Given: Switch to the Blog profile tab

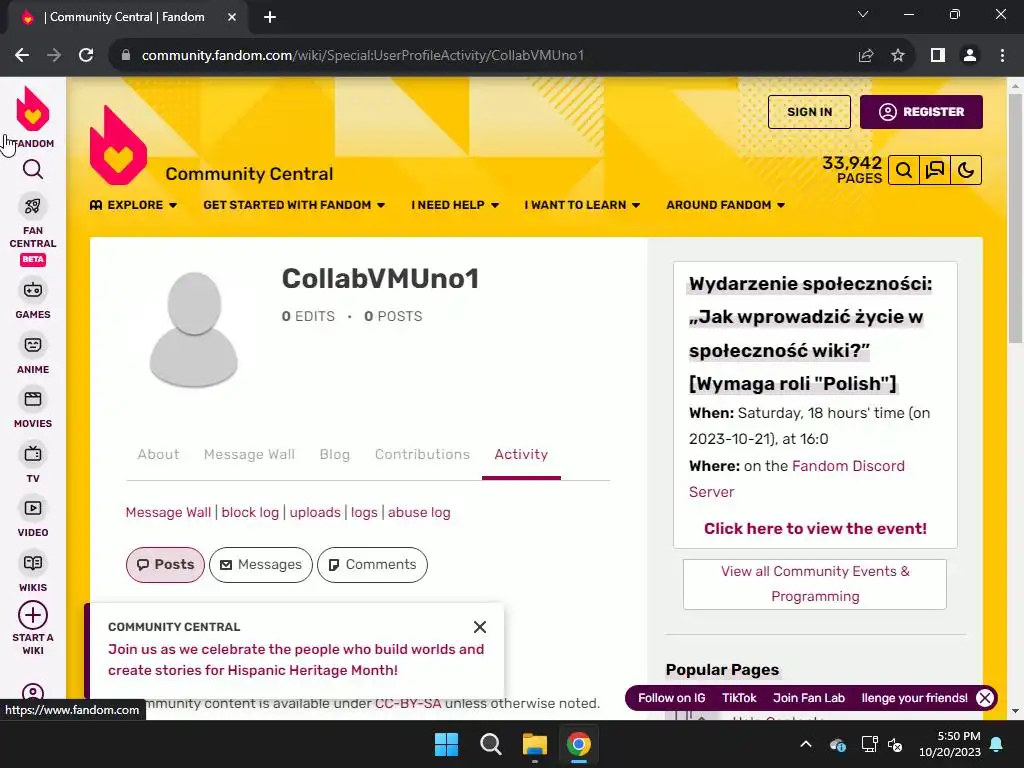Looking at the screenshot, I should coord(334,455).
